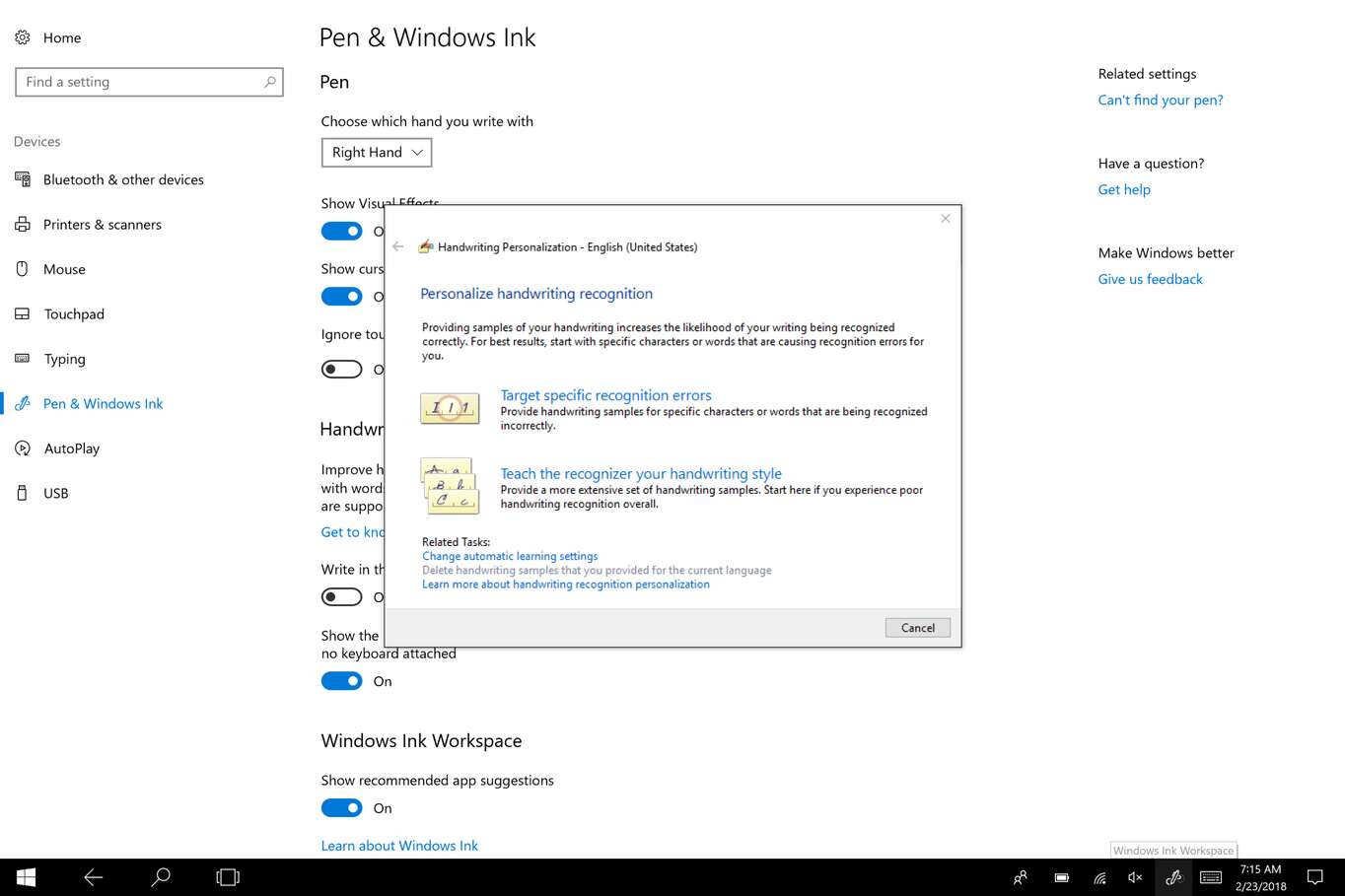Open Task View from the taskbar
The width and height of the screenshot is (1345, 896).
coord(228,877)
